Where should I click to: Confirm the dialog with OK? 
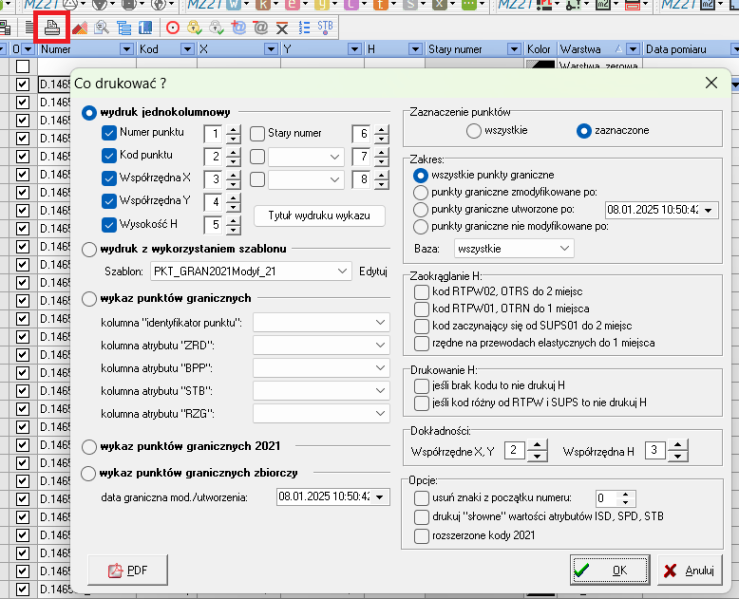click(x=610, y=570)
